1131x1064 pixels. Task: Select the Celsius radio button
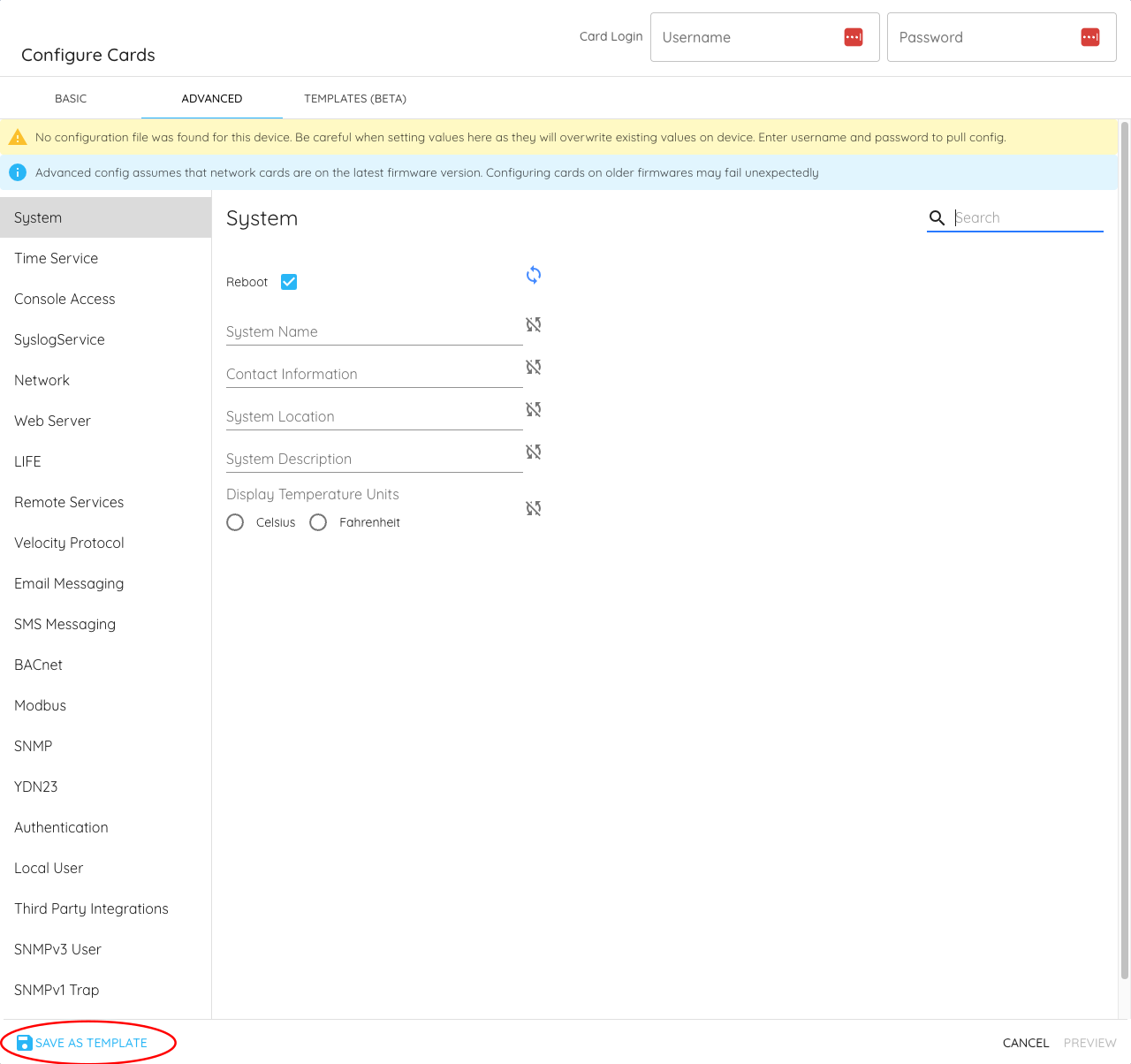[x=235, y=522]
